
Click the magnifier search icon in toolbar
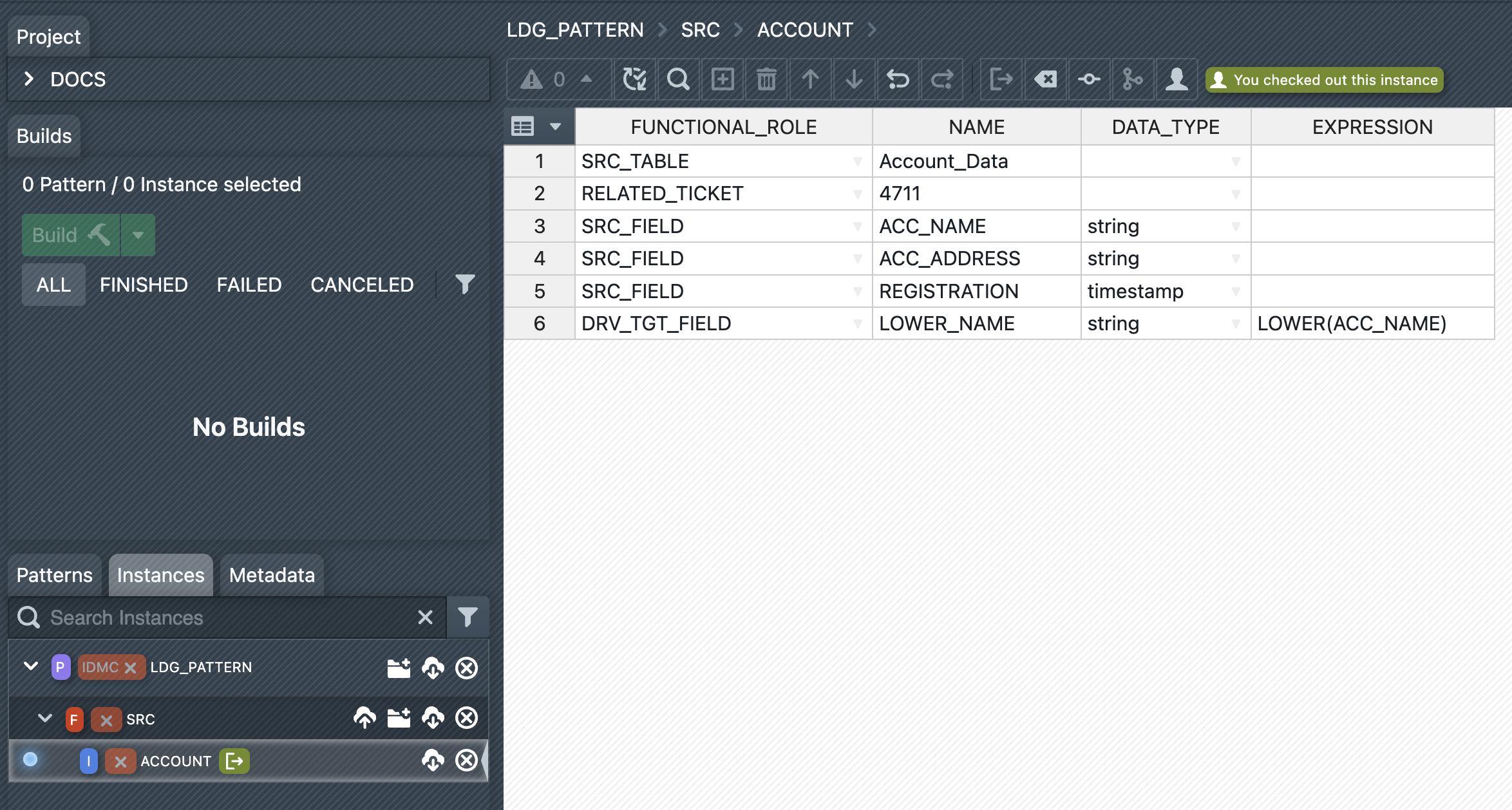click(678, 80)
